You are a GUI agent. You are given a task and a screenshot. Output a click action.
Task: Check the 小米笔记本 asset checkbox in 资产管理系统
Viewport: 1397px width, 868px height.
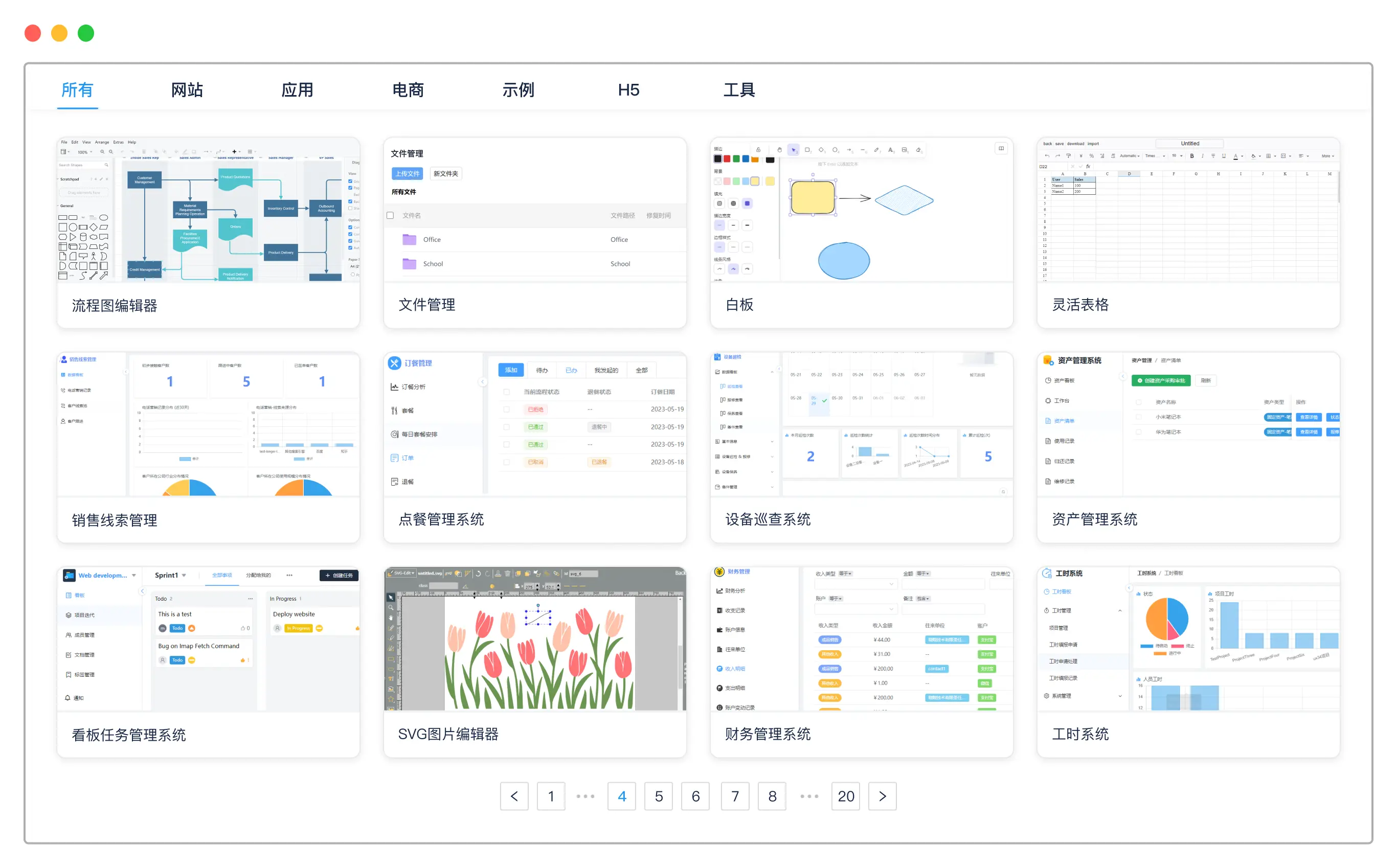[1139, 417]
